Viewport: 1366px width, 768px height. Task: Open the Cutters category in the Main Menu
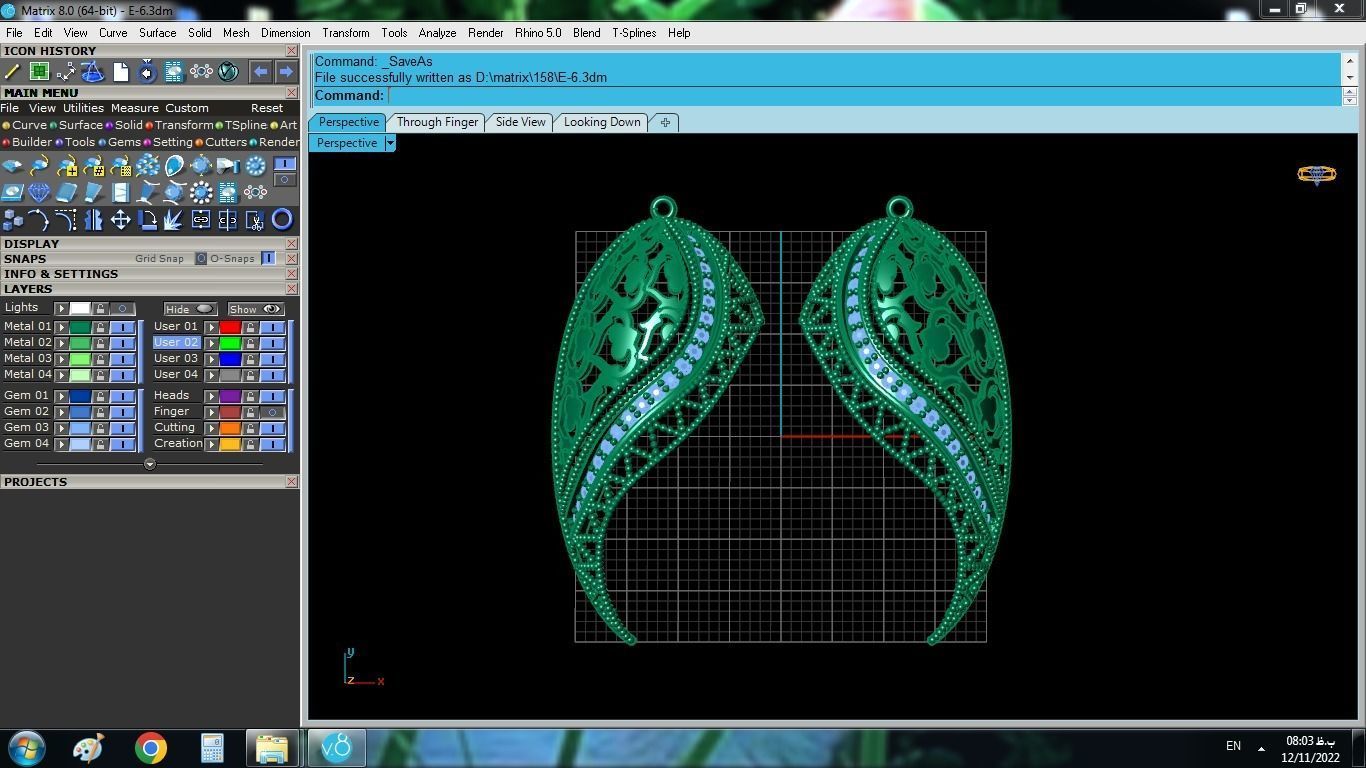221,142
